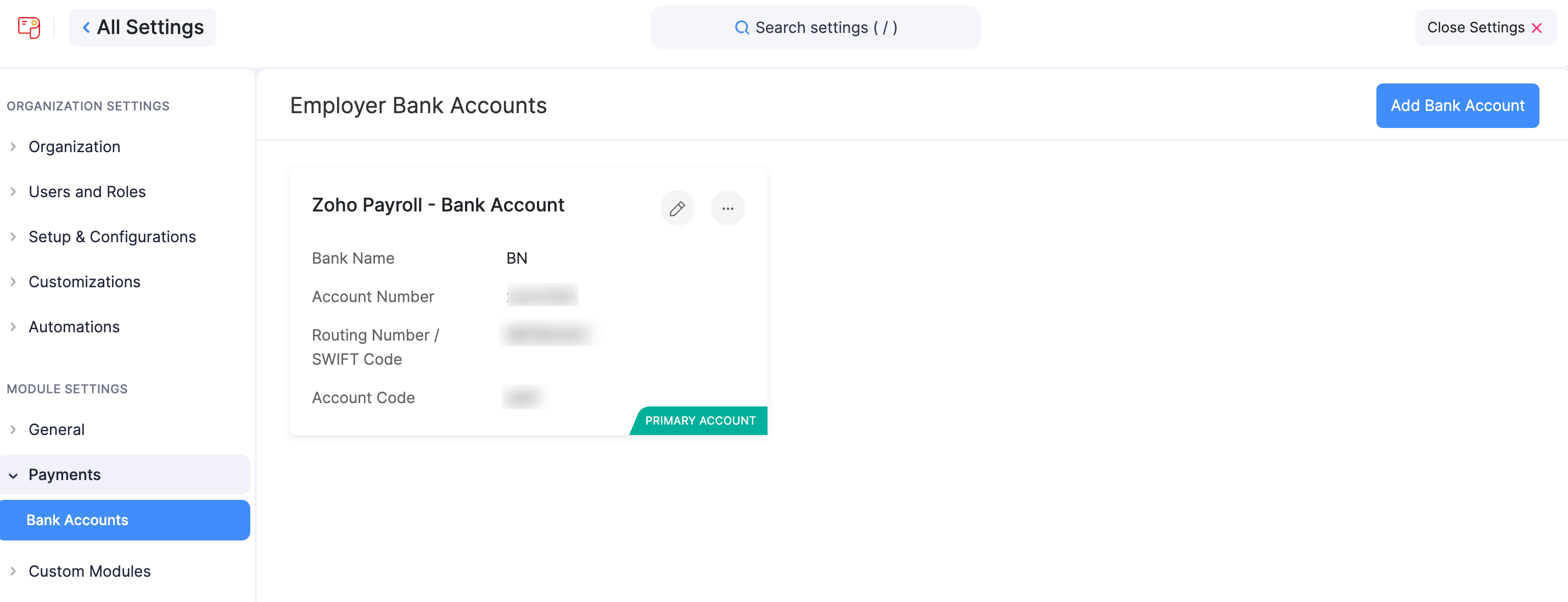1568x602 pixels.
Task: Open the more options ellipsis on bank account card
Action: coord(728,208)
